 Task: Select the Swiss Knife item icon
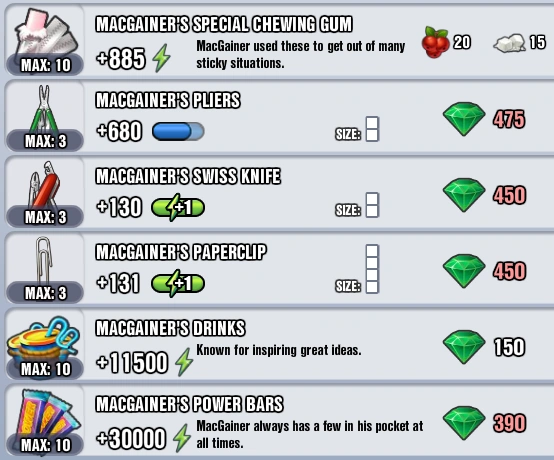click(x=45, y=185)
